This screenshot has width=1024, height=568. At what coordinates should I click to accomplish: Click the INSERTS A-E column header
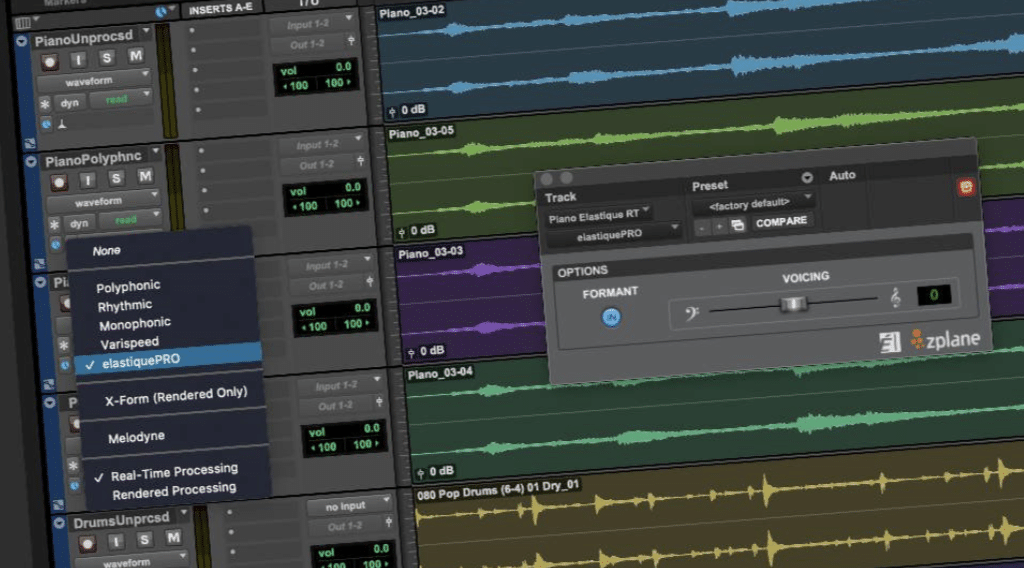220,9
